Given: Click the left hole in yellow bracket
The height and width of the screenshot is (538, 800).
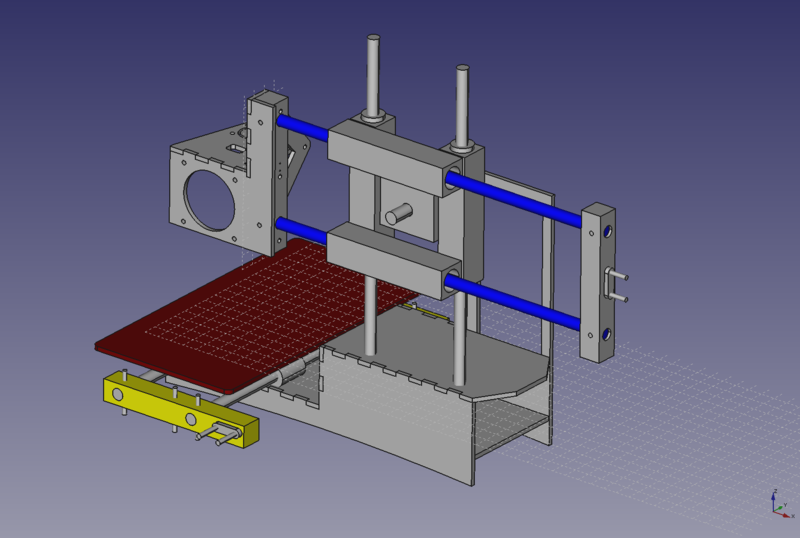Looking at the screenshot, I should pyautogui.click(x=119, y=396).
